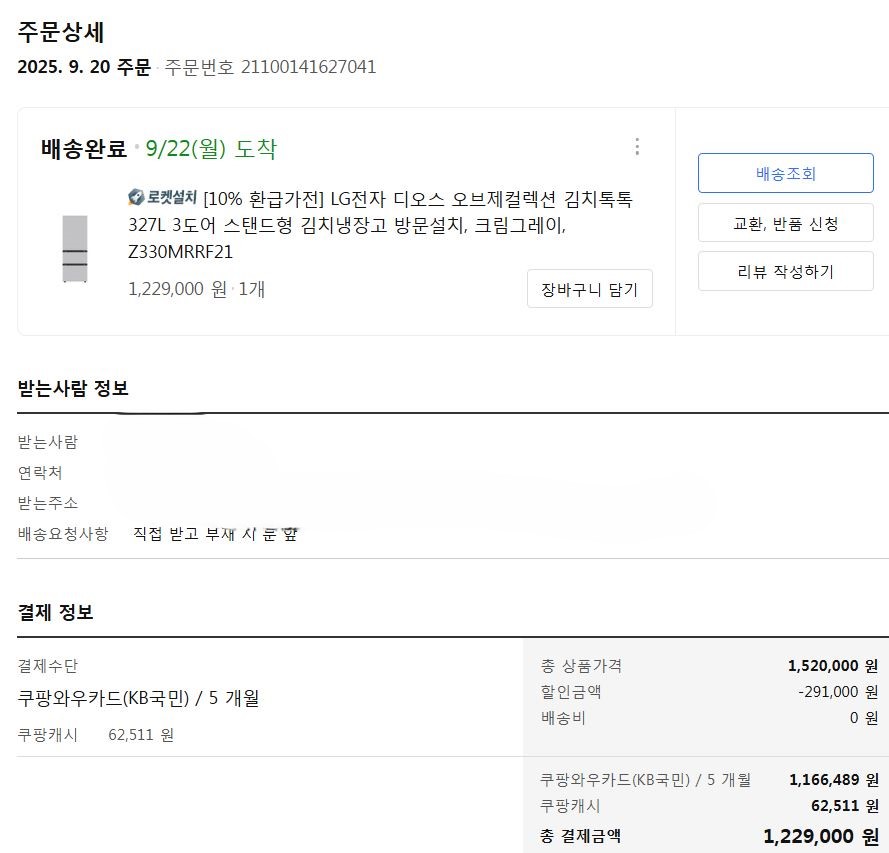Viewport: 889px width, 853px height.
Task: Click the 총 결제금액 1,229,000 원 total
Action: coord(820,836)
